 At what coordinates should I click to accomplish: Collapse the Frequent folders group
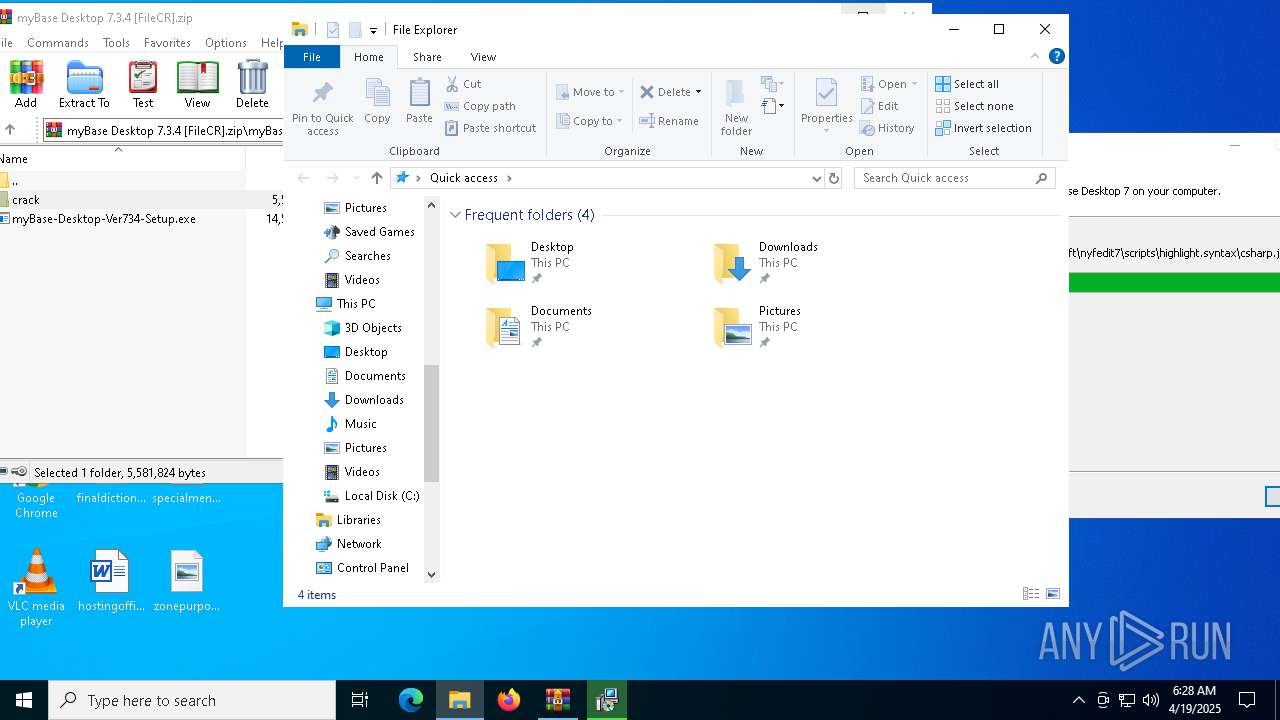(x=455, y=215)
